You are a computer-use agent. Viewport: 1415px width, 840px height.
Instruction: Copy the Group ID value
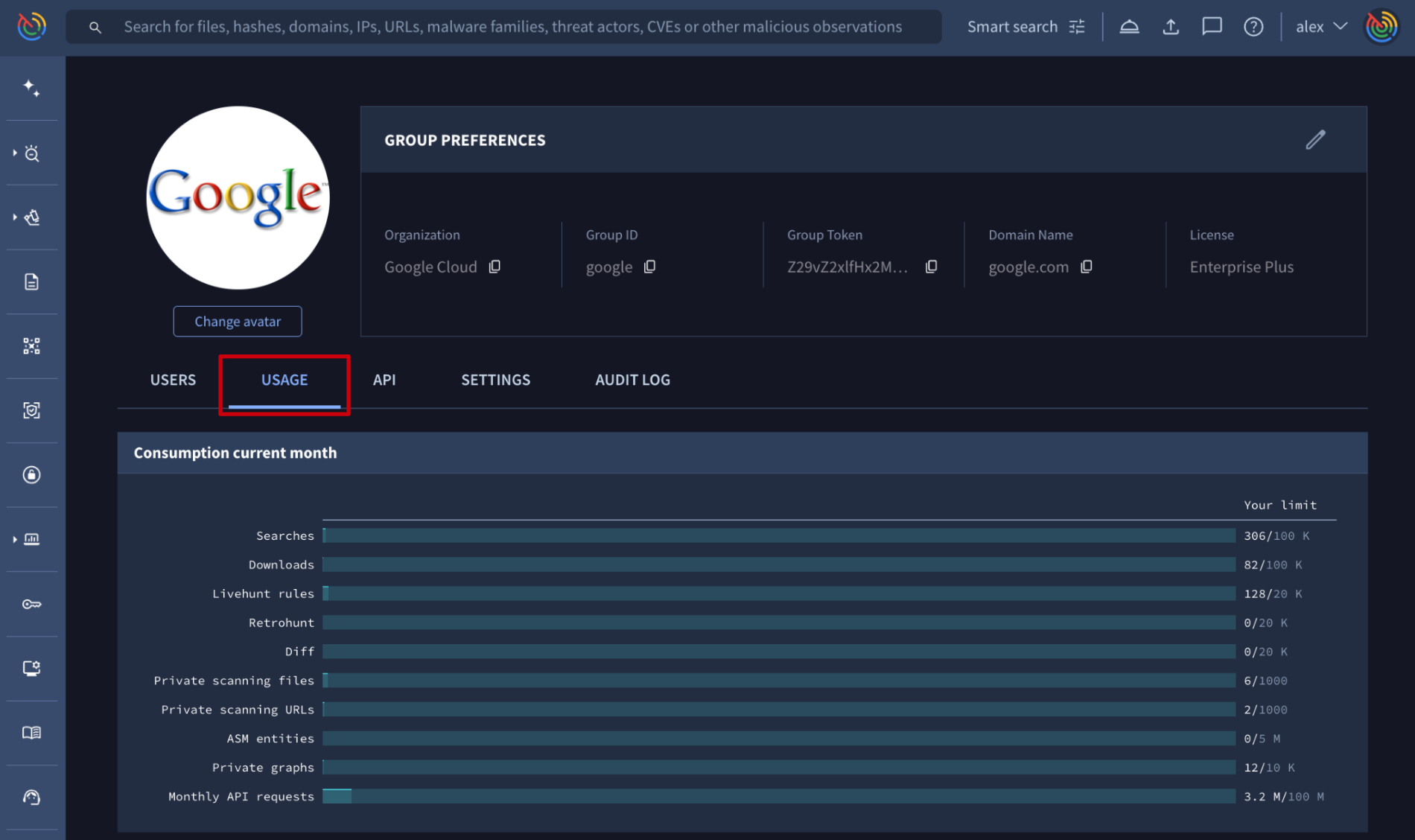tap(649, 267)
